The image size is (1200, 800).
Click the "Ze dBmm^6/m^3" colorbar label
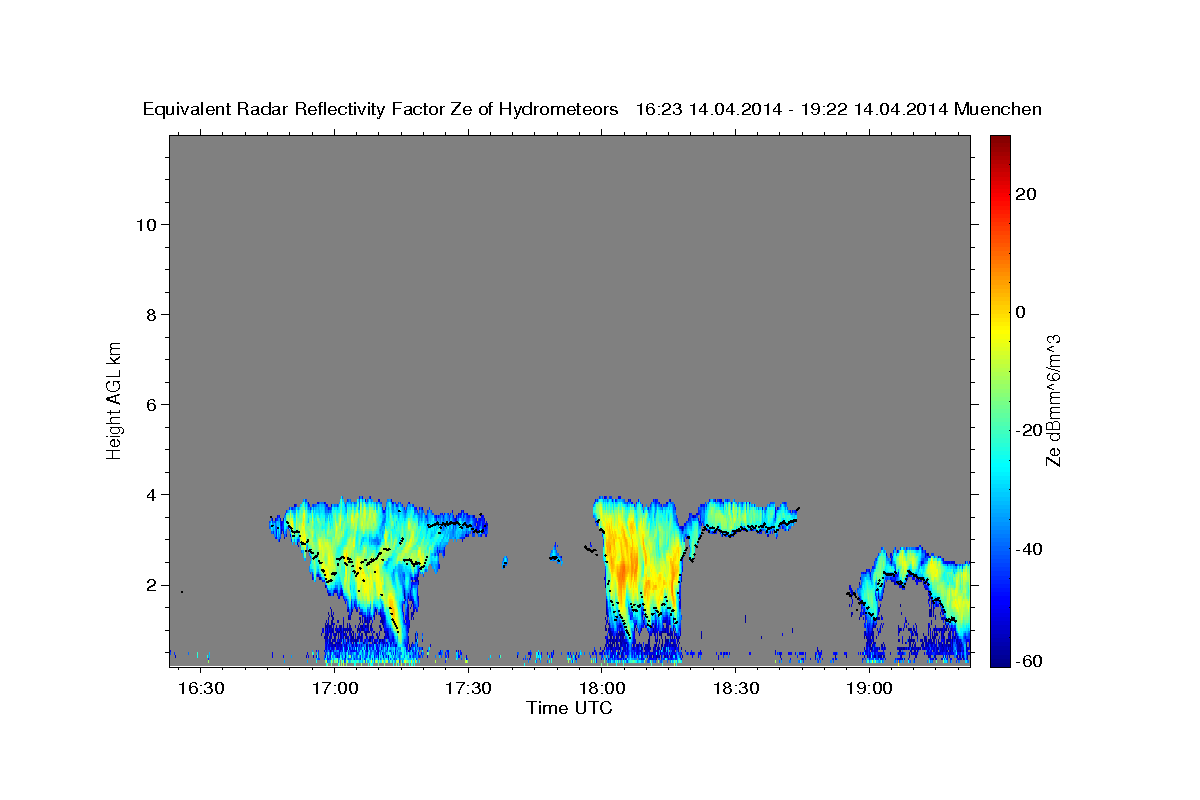[x=1054, y=400]
